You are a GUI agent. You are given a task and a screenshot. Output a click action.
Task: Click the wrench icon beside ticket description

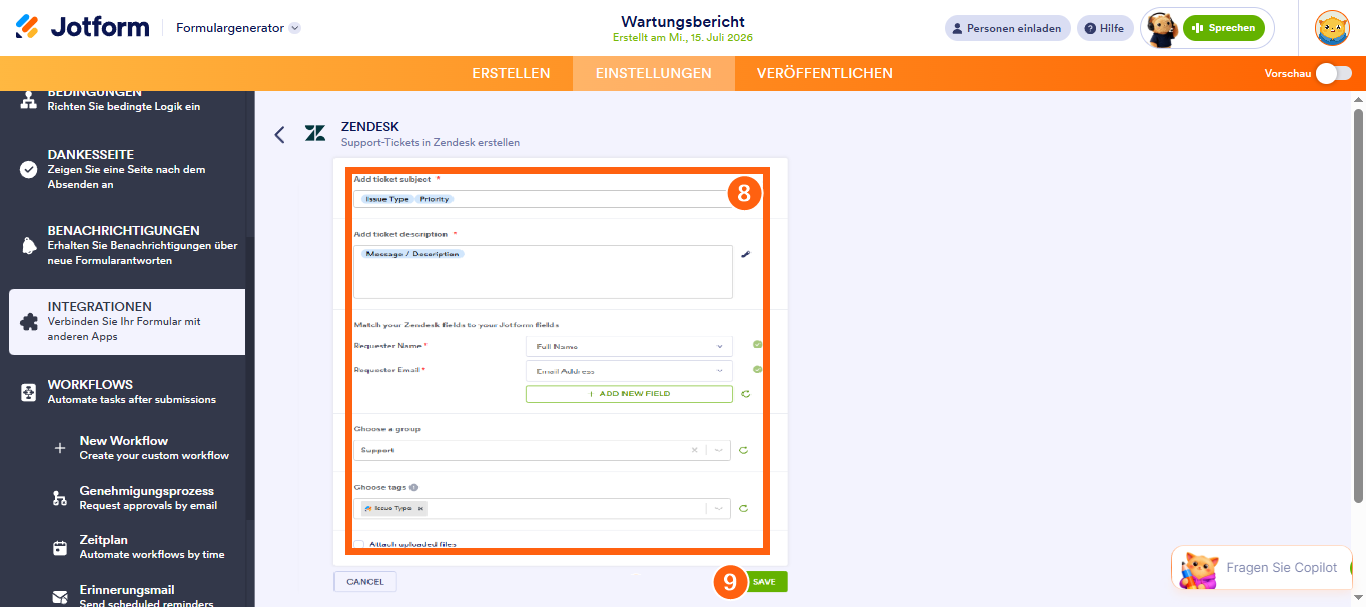745,254
